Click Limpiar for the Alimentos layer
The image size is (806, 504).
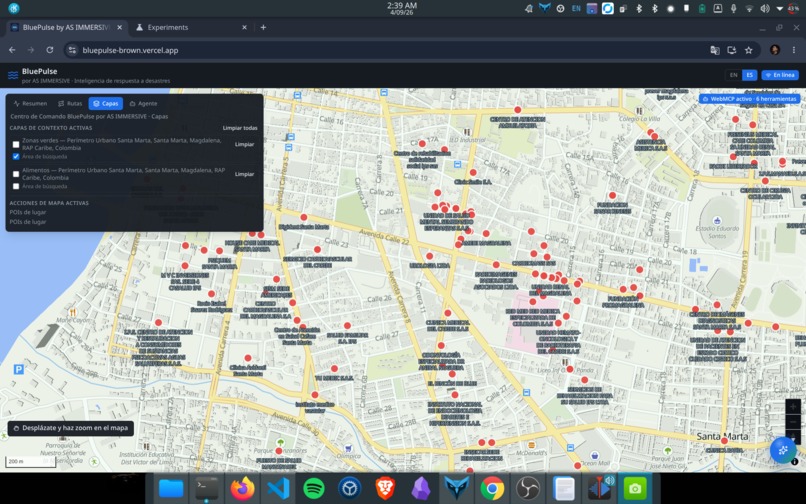[x=244, y=174]
